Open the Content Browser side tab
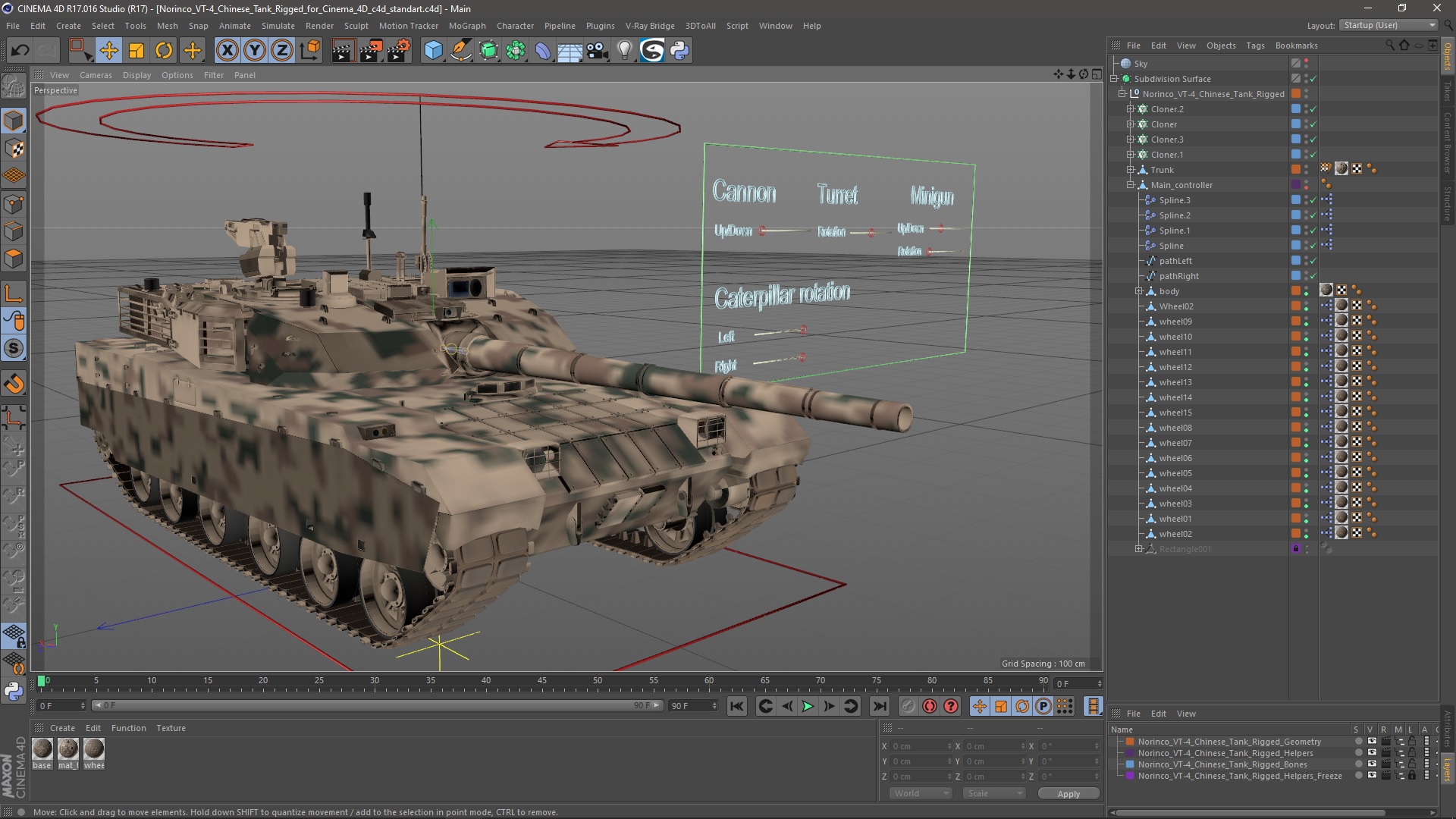1456x819 pixels. (1448, 142)
